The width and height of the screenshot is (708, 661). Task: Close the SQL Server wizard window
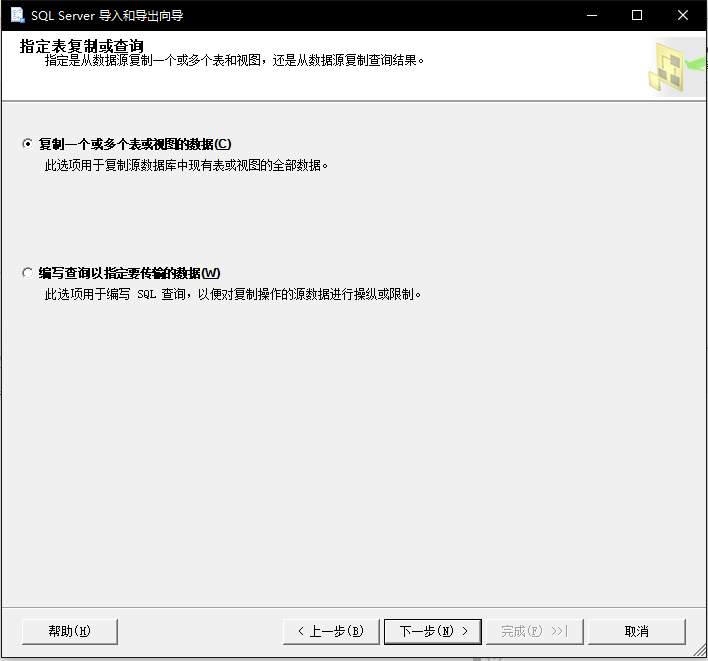[683, 15]
